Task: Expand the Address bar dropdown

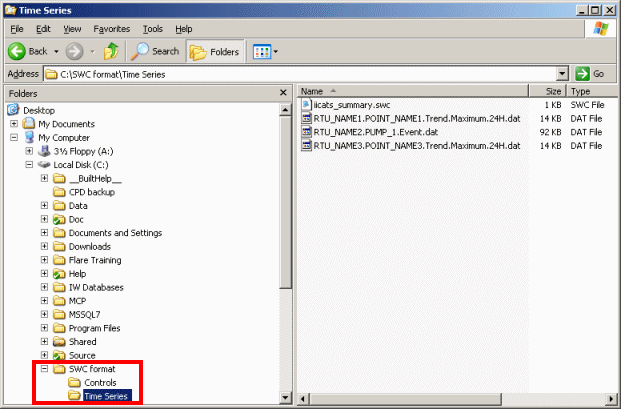Action: tap(562, 74)
